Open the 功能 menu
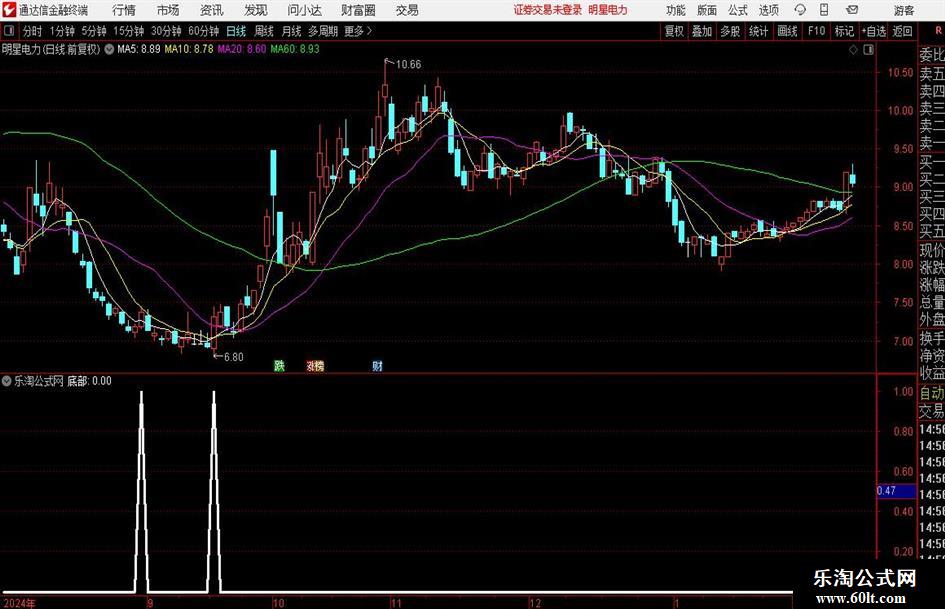945x609 pixels. coord(676,10)
